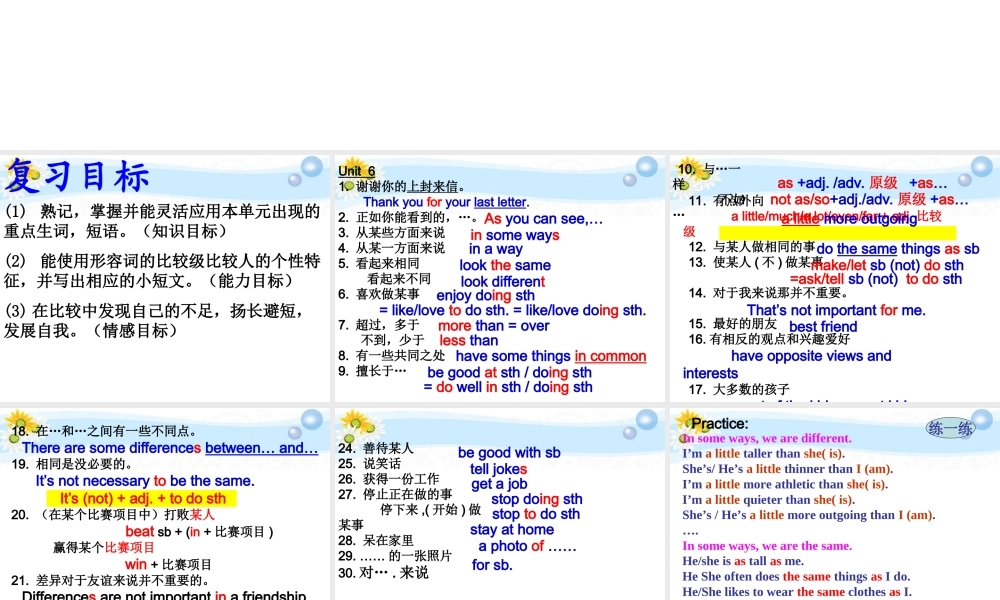The width and height of the screenshot is (1000, 600).
Task: Click the red "As you can see,…" text
Action: coord(543,219)
